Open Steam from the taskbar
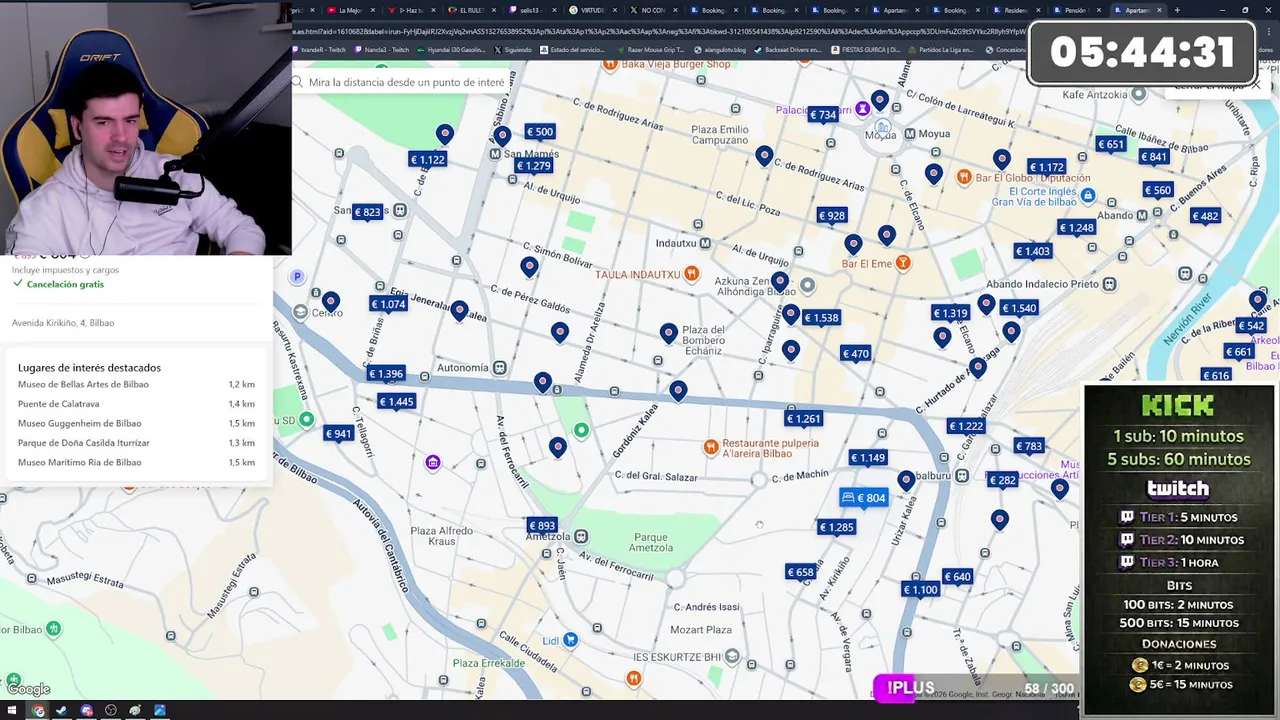 62,711
